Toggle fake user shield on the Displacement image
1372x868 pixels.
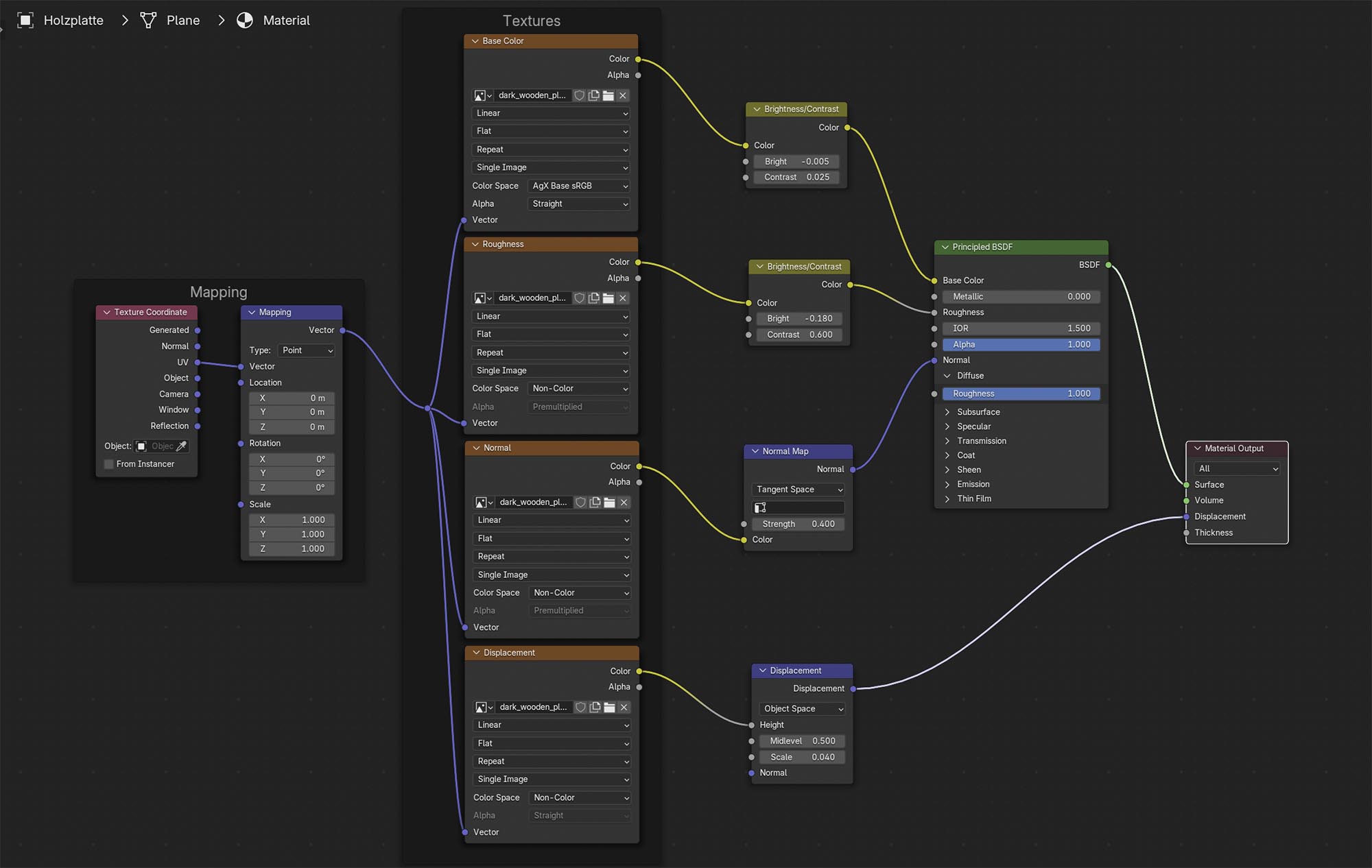coord(581,707)
